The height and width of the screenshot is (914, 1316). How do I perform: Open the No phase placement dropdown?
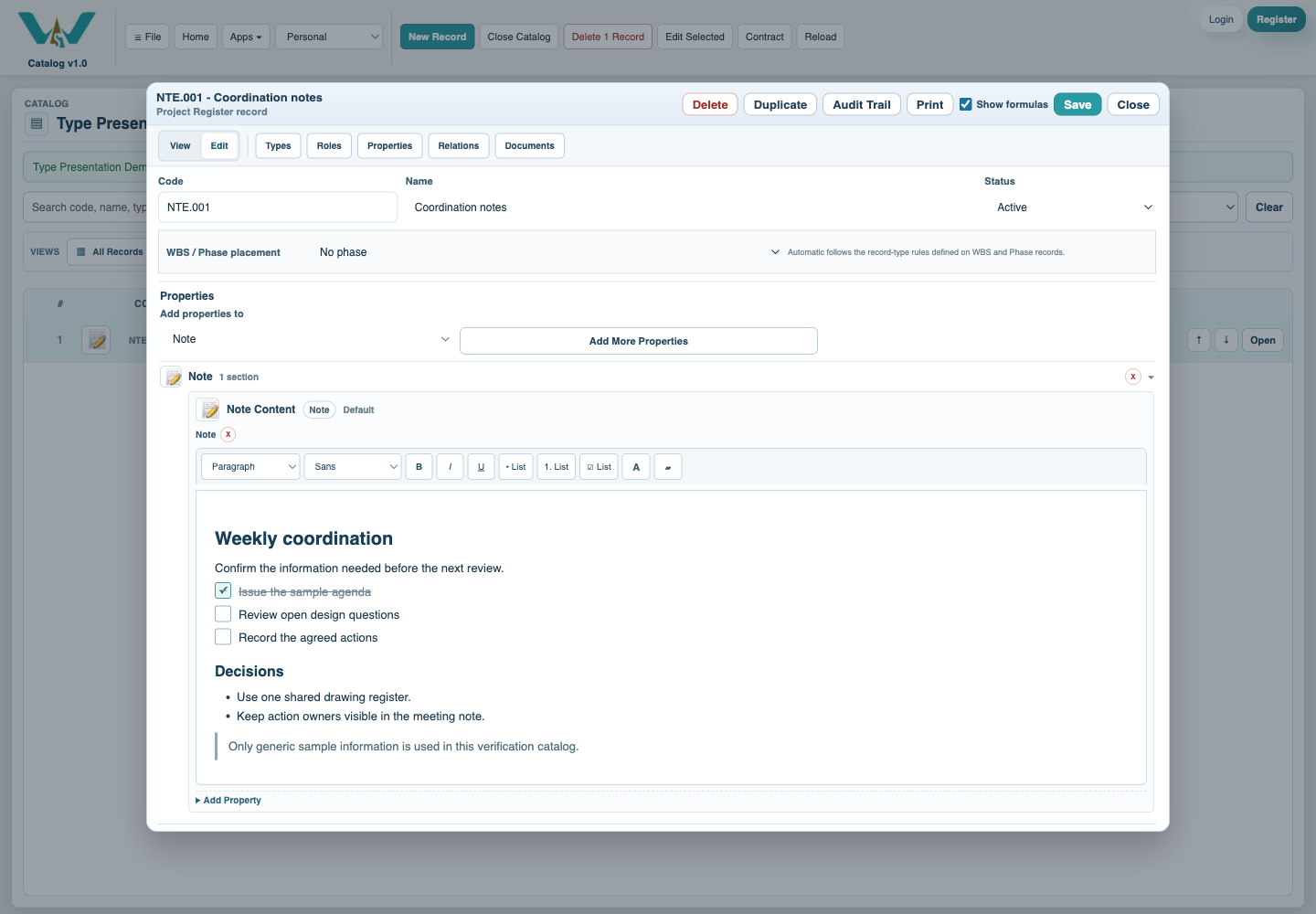(548, 252)
